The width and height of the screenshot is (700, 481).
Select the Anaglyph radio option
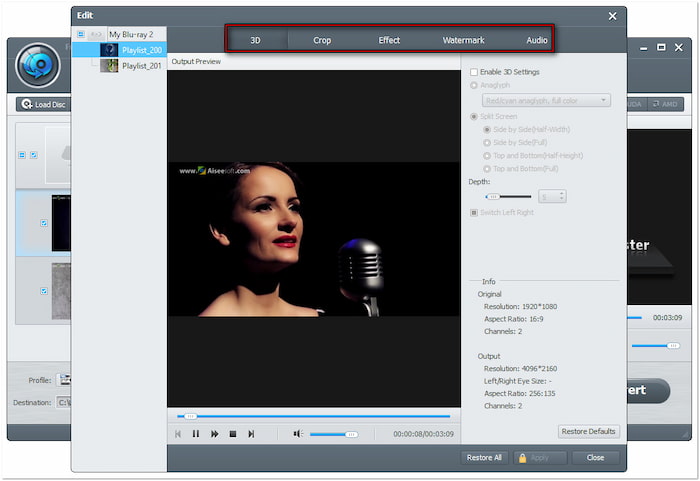[473, 85]
